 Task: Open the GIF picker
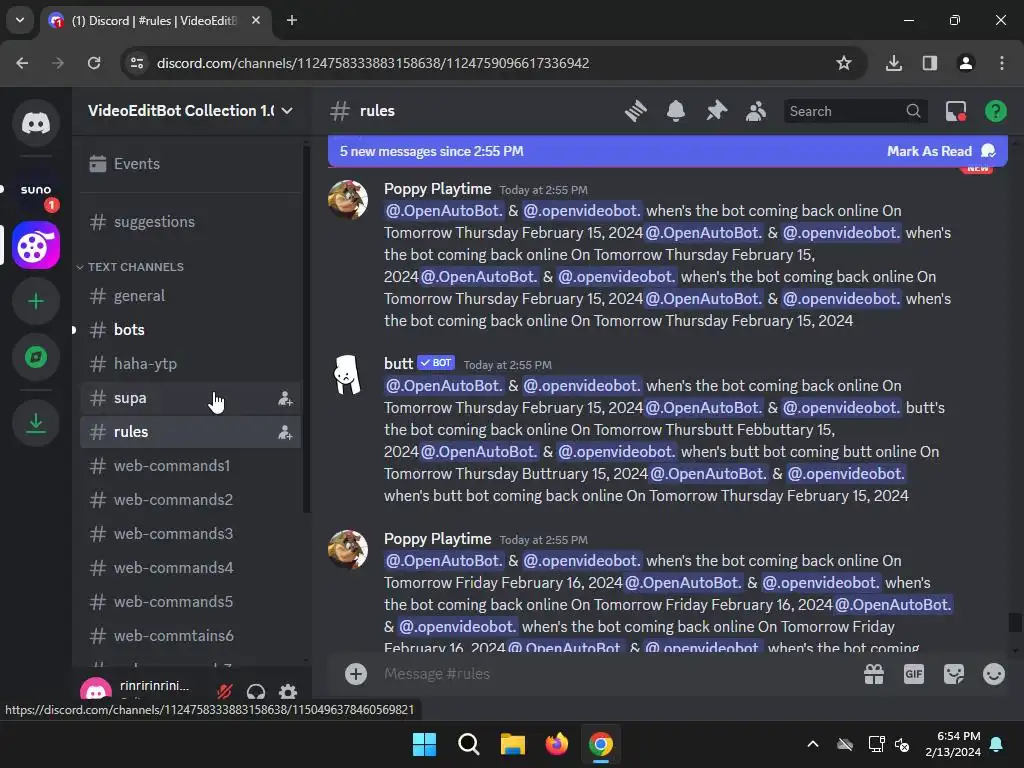[x=914, y=674]
